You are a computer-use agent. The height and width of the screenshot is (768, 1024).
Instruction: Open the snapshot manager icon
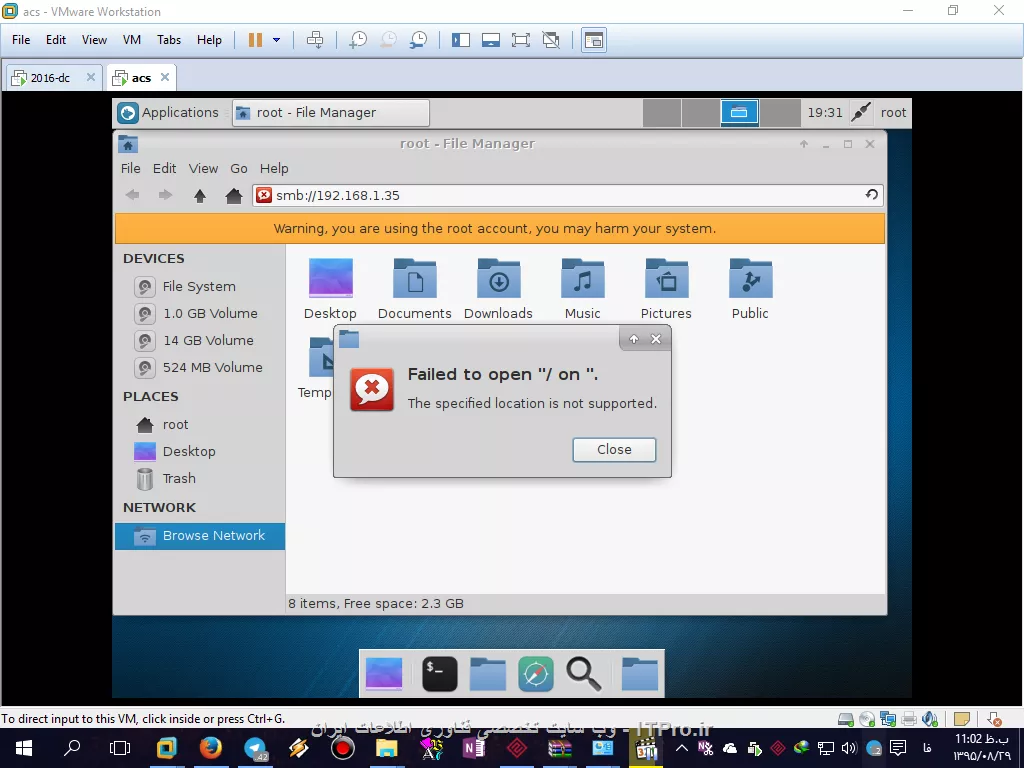click(419, 40)
